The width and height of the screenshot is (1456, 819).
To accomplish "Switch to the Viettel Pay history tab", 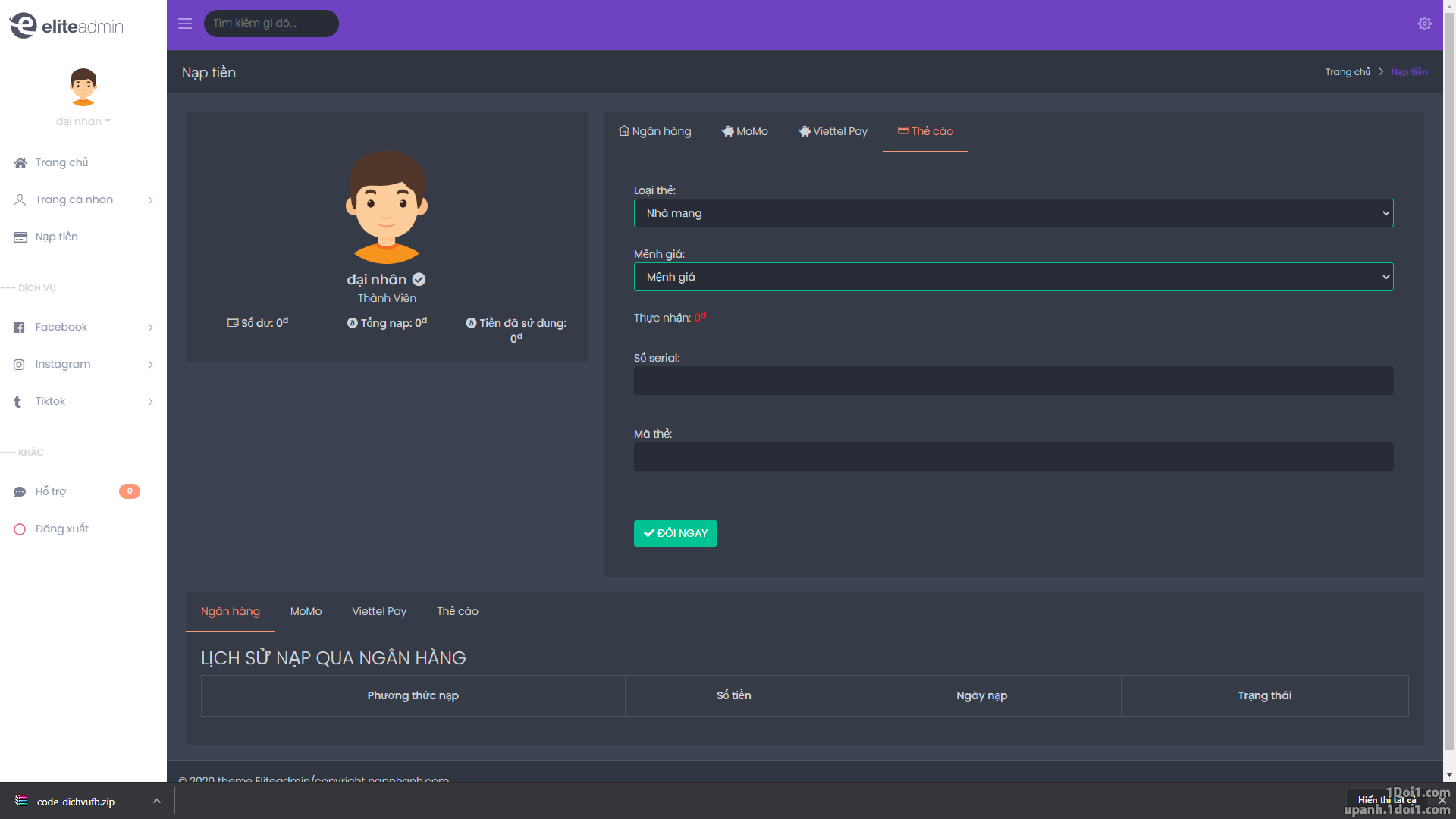I will pos(379,611).
